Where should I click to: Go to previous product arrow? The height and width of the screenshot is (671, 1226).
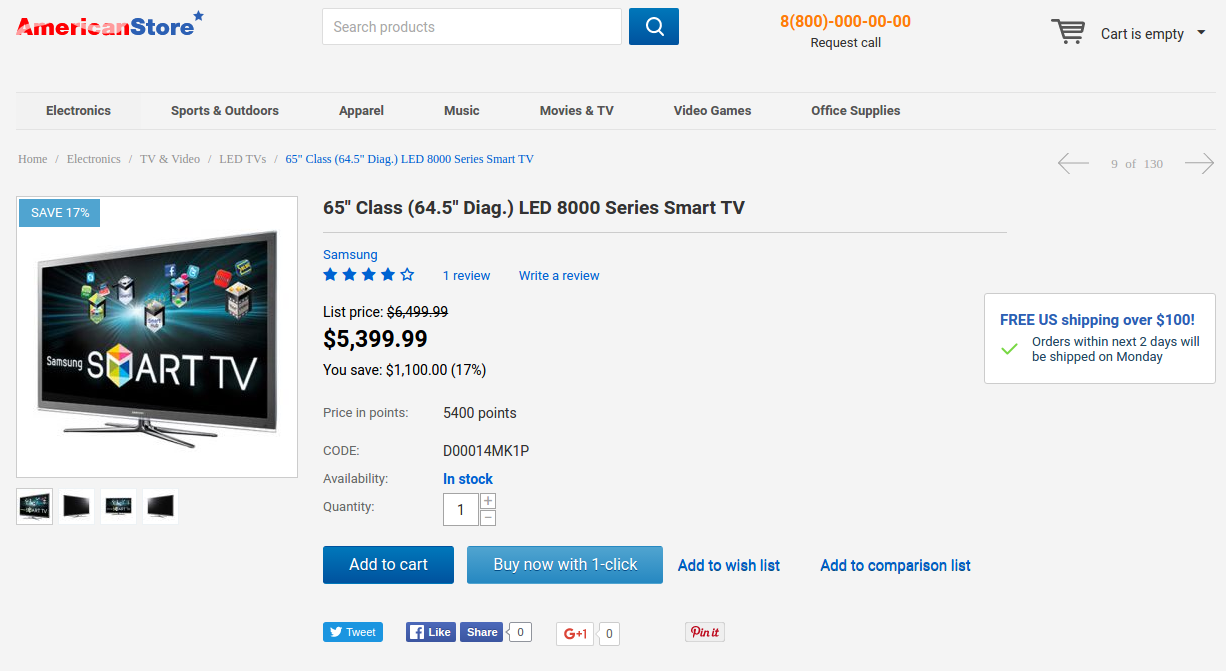click(x=1073, y=163)
